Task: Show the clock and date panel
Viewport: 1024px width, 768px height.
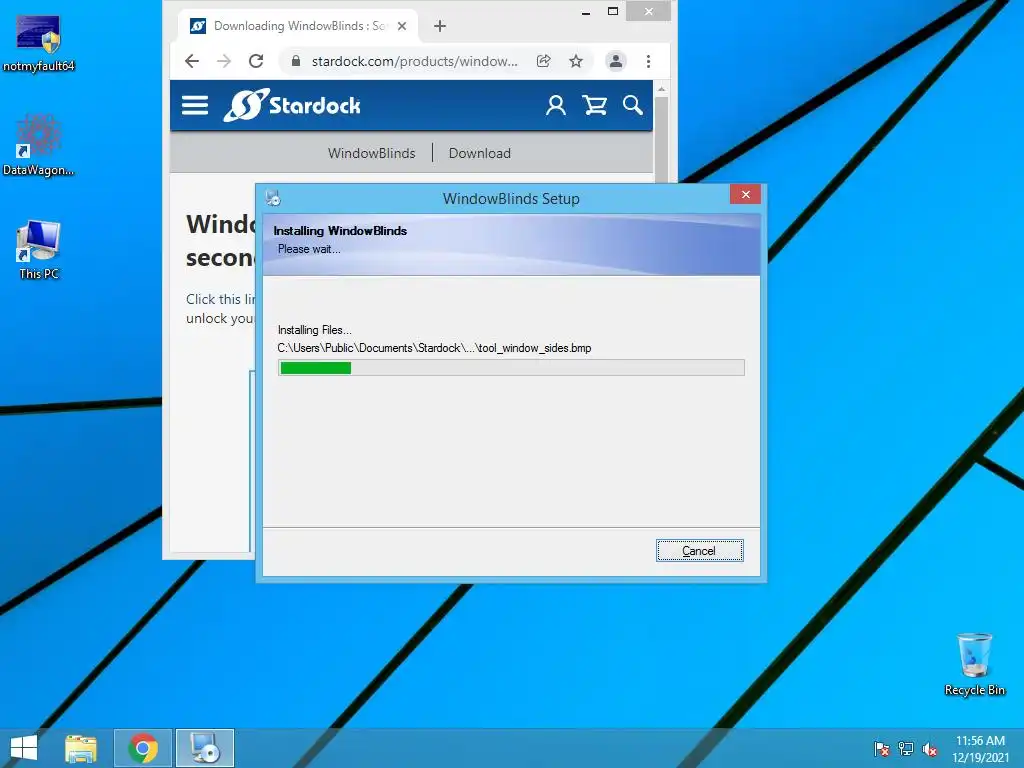Action: coord(980,748)
